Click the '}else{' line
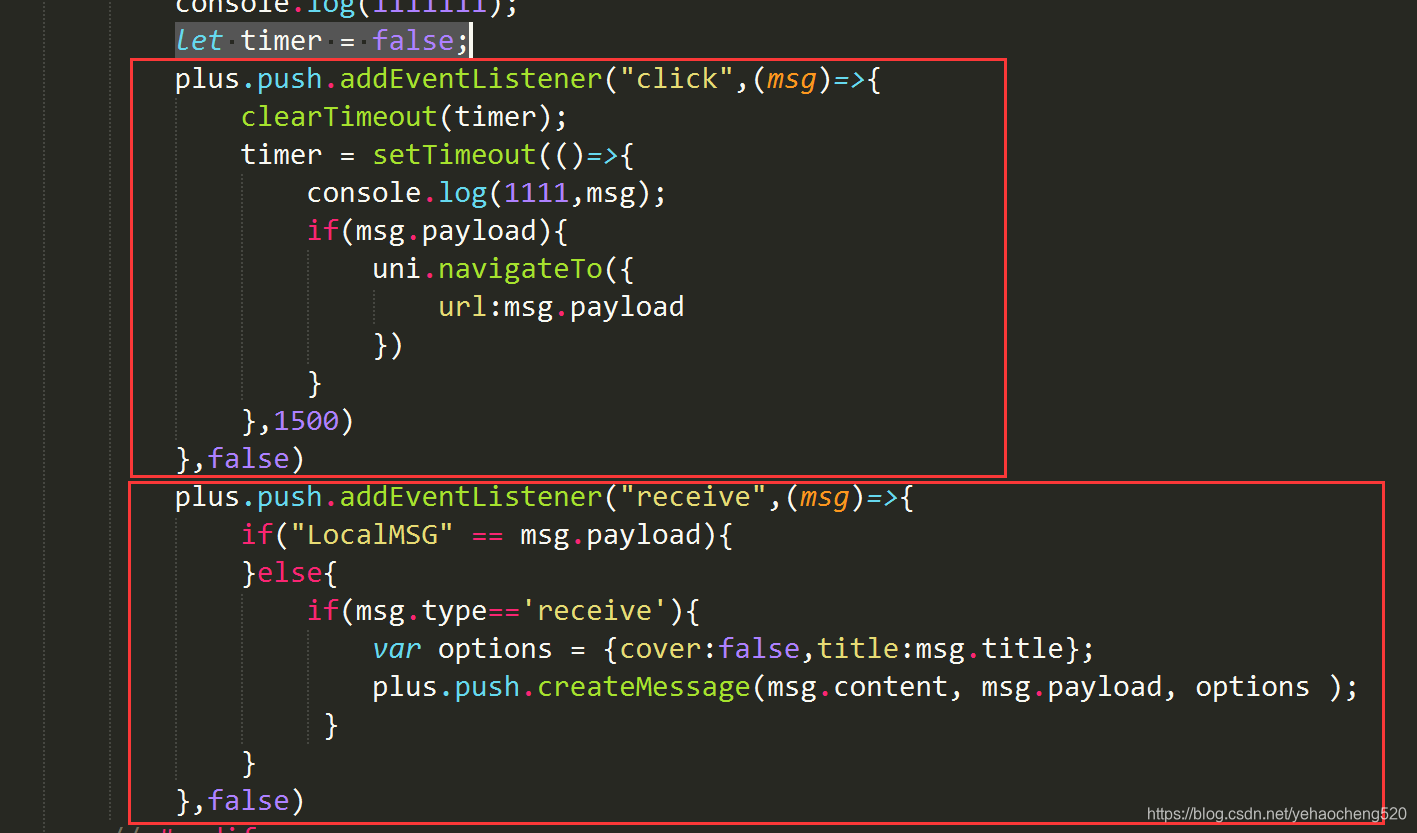 290,573
